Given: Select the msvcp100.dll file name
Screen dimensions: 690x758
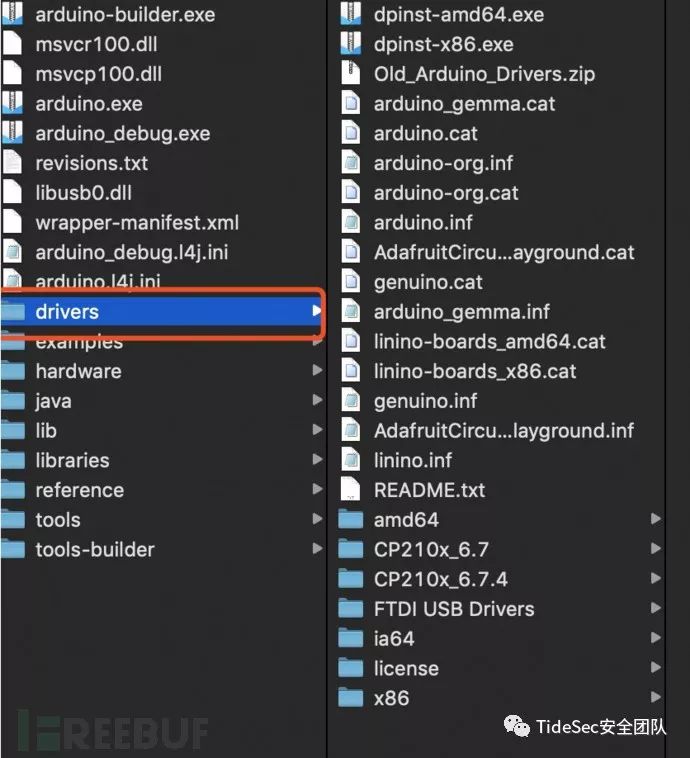Looking at the screenshot, I should [x=99, y=74].
